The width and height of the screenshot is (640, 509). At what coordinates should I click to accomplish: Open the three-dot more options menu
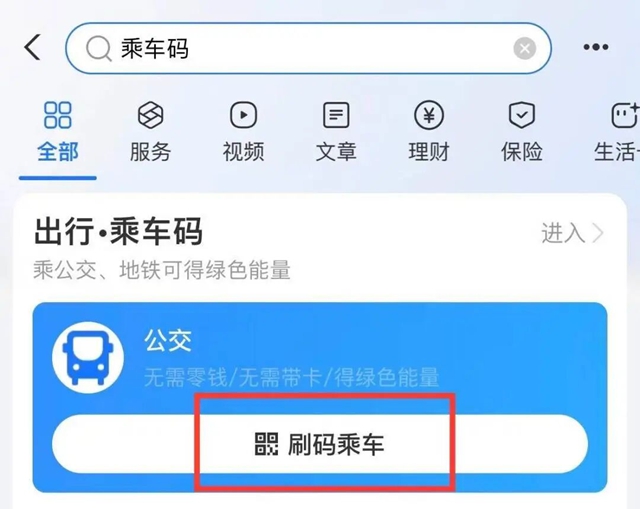tap(596, 47)
